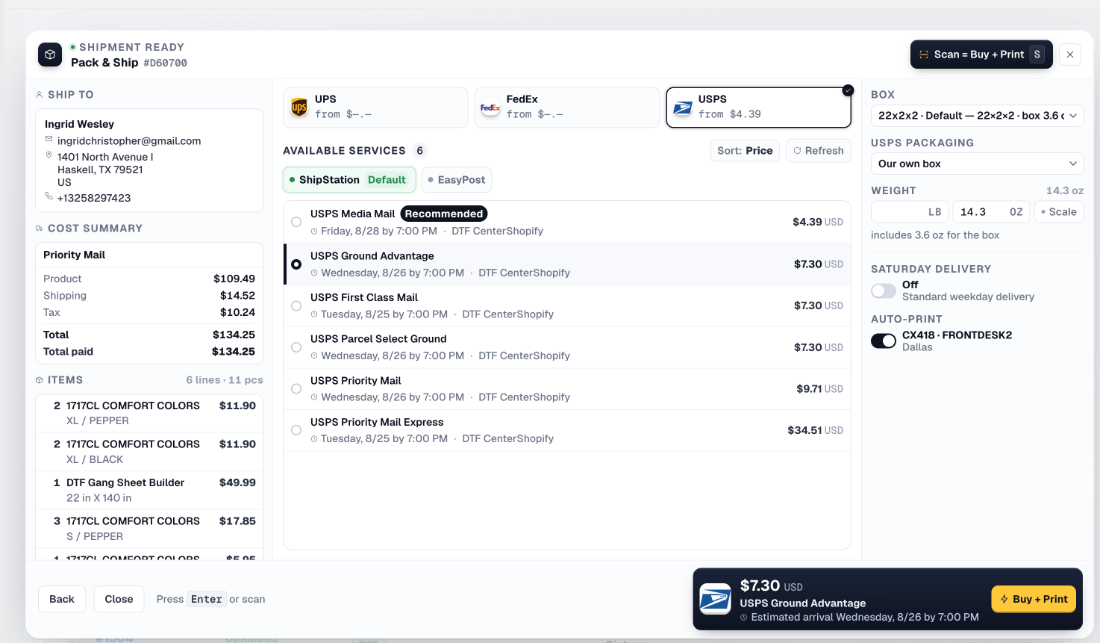Click the S / PEPPER Comfort Colors item
The height and width of the screenshot is (643, 1100).
(149, 529)
